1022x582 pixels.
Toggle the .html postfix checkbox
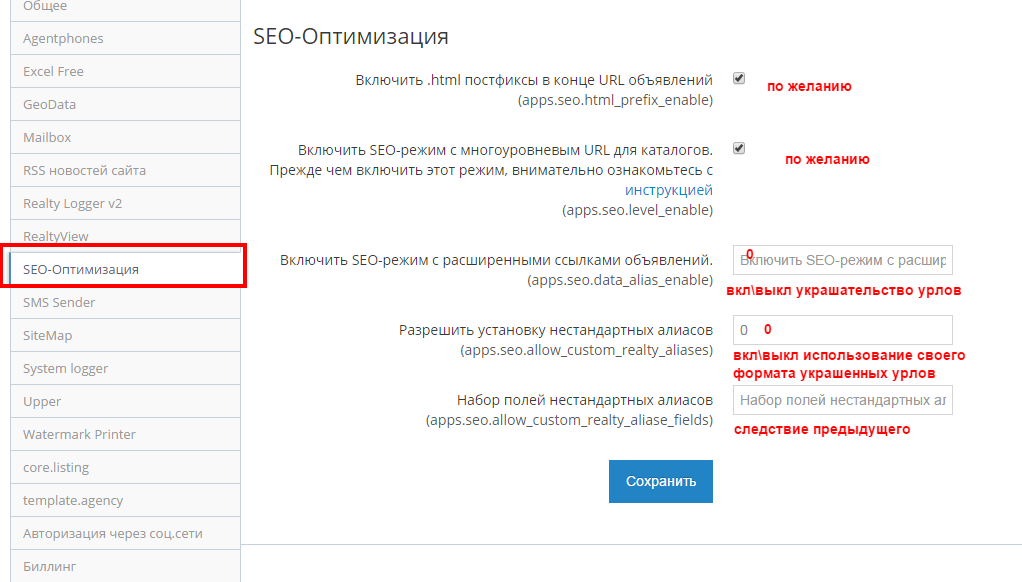pyautogui.click(x=738, y=78)
